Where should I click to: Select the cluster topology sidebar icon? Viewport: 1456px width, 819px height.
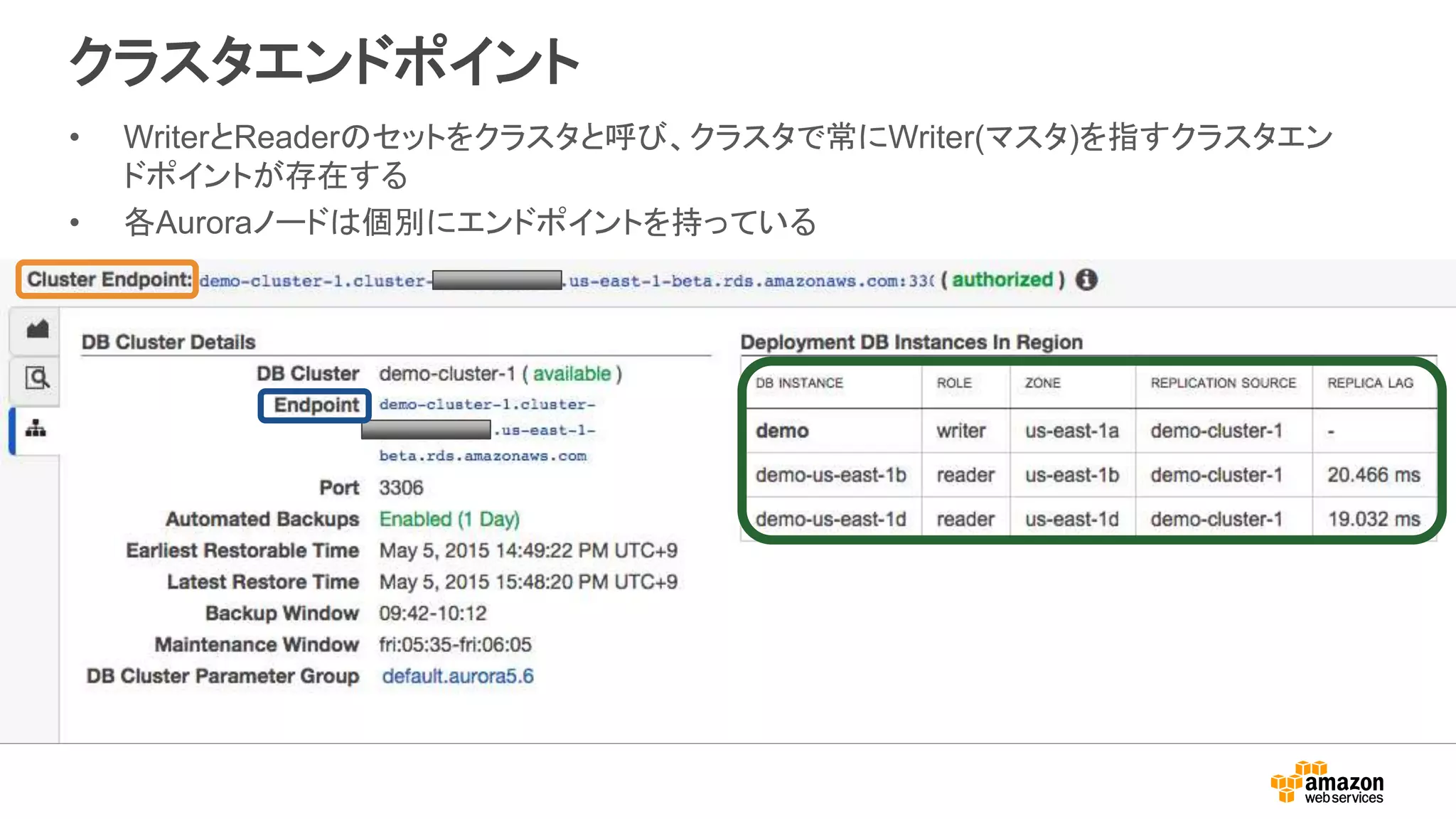[x=36, y=429]
